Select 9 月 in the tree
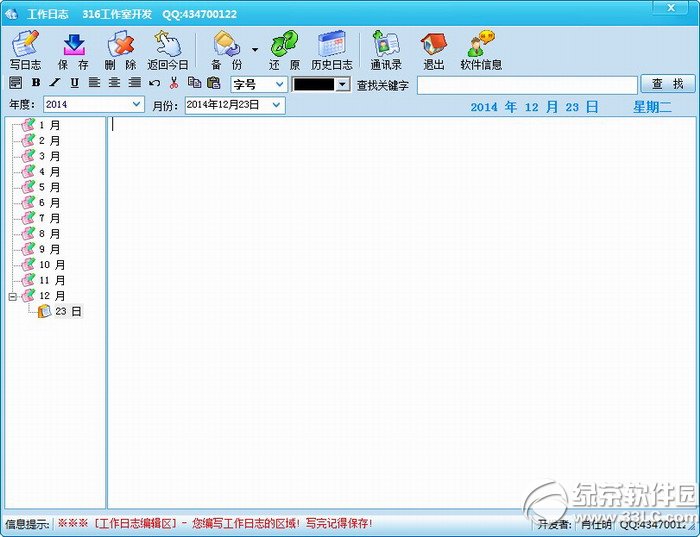 tap(41, 249)
